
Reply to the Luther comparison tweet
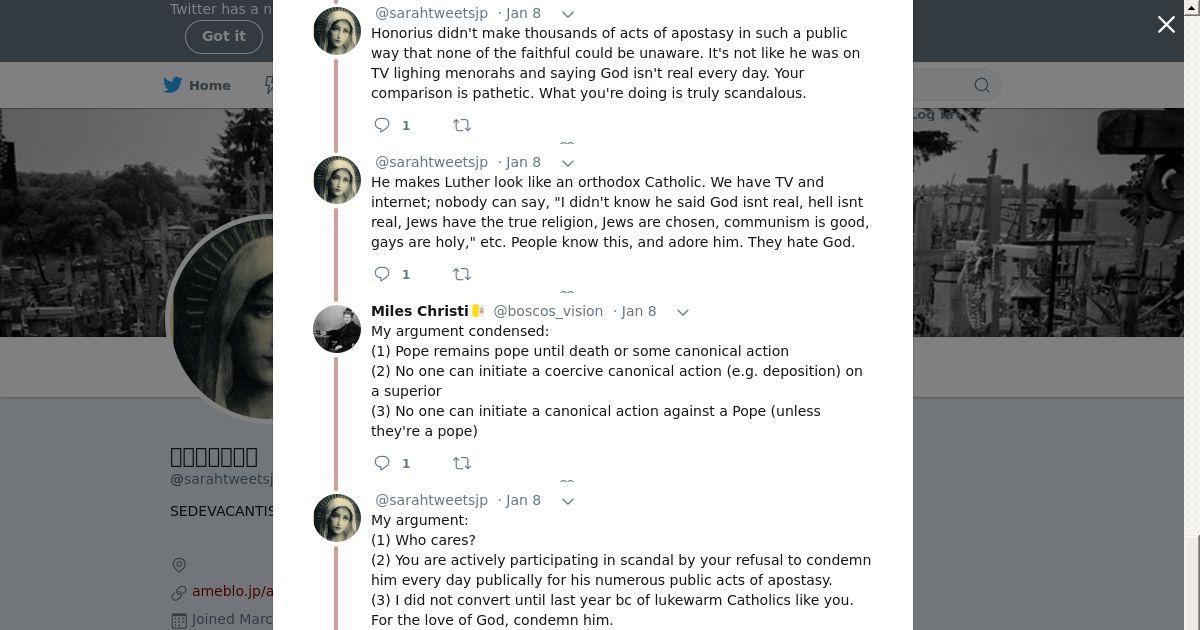pos(382,274)
